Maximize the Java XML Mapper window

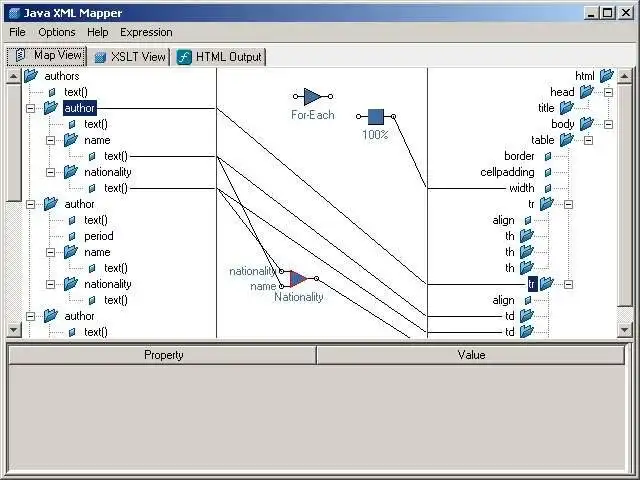point(607,13)
